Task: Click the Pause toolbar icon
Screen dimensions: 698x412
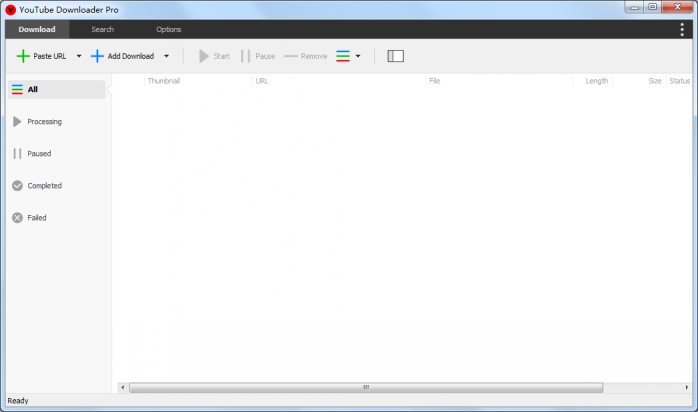Action: (245, 56)
